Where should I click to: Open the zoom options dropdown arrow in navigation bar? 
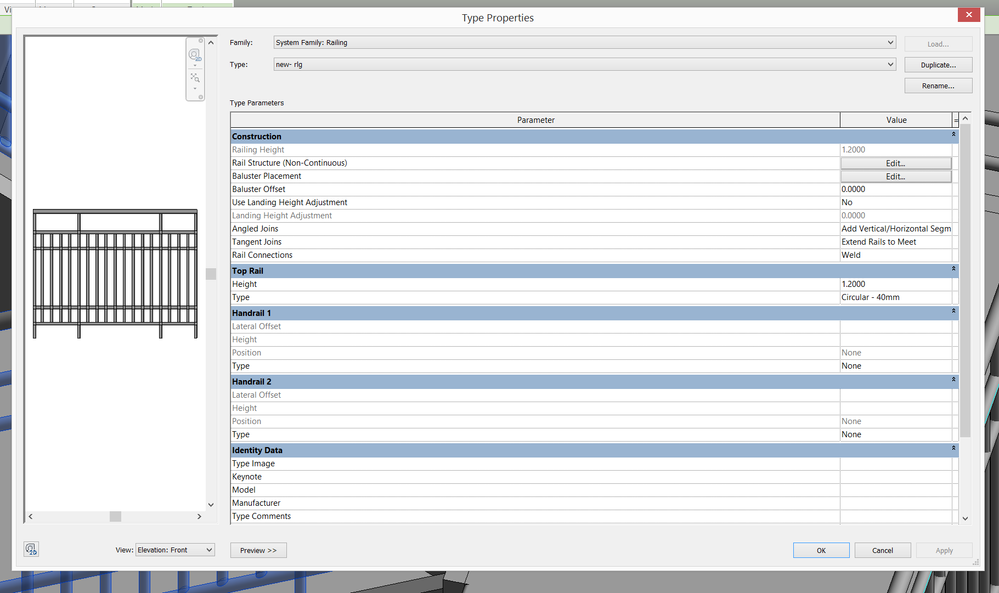195,89
